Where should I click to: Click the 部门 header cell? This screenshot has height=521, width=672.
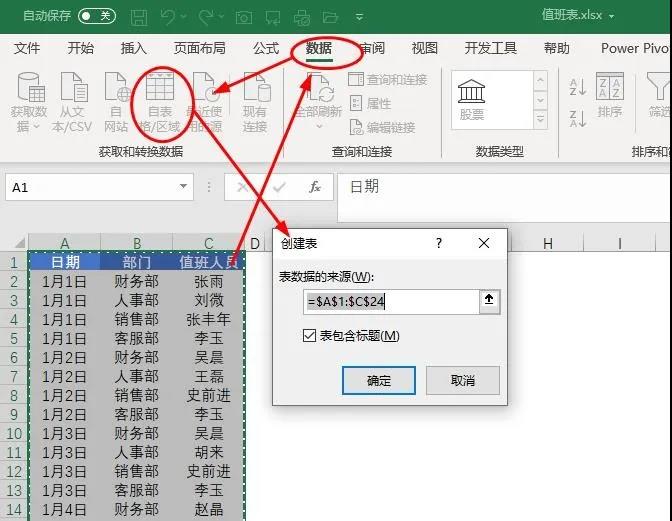pos(136,262)
